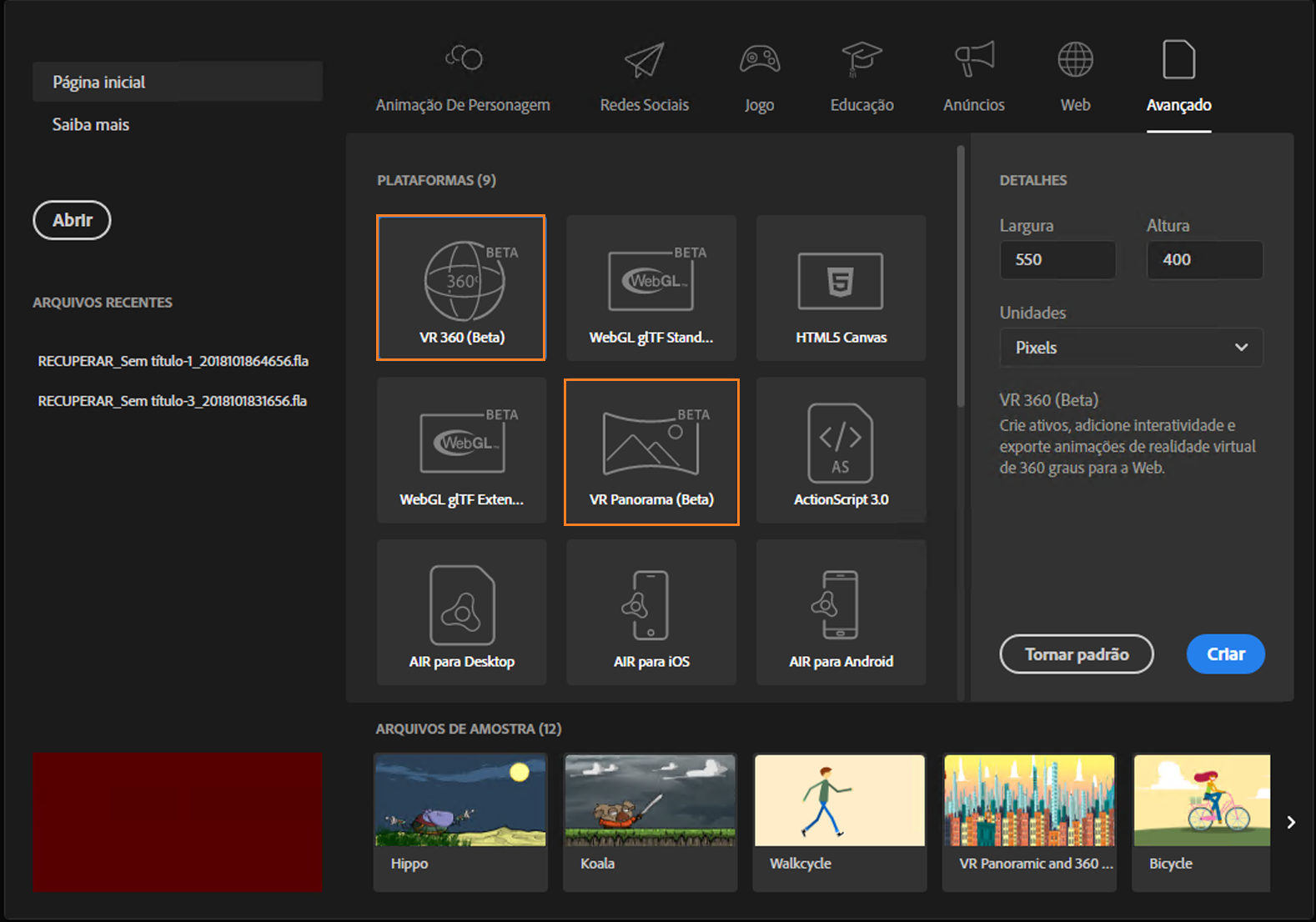Switch to the Redes Sociais category
This screenshot has height=922, width=1316.
point(645,79)
